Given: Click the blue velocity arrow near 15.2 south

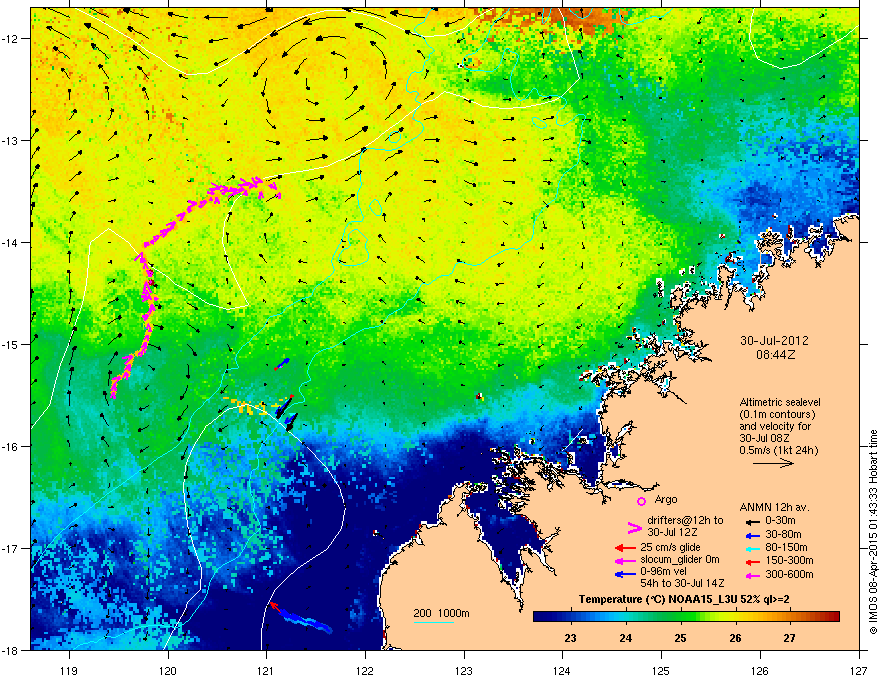Looking at the screenshot, I should coord(282,364).
